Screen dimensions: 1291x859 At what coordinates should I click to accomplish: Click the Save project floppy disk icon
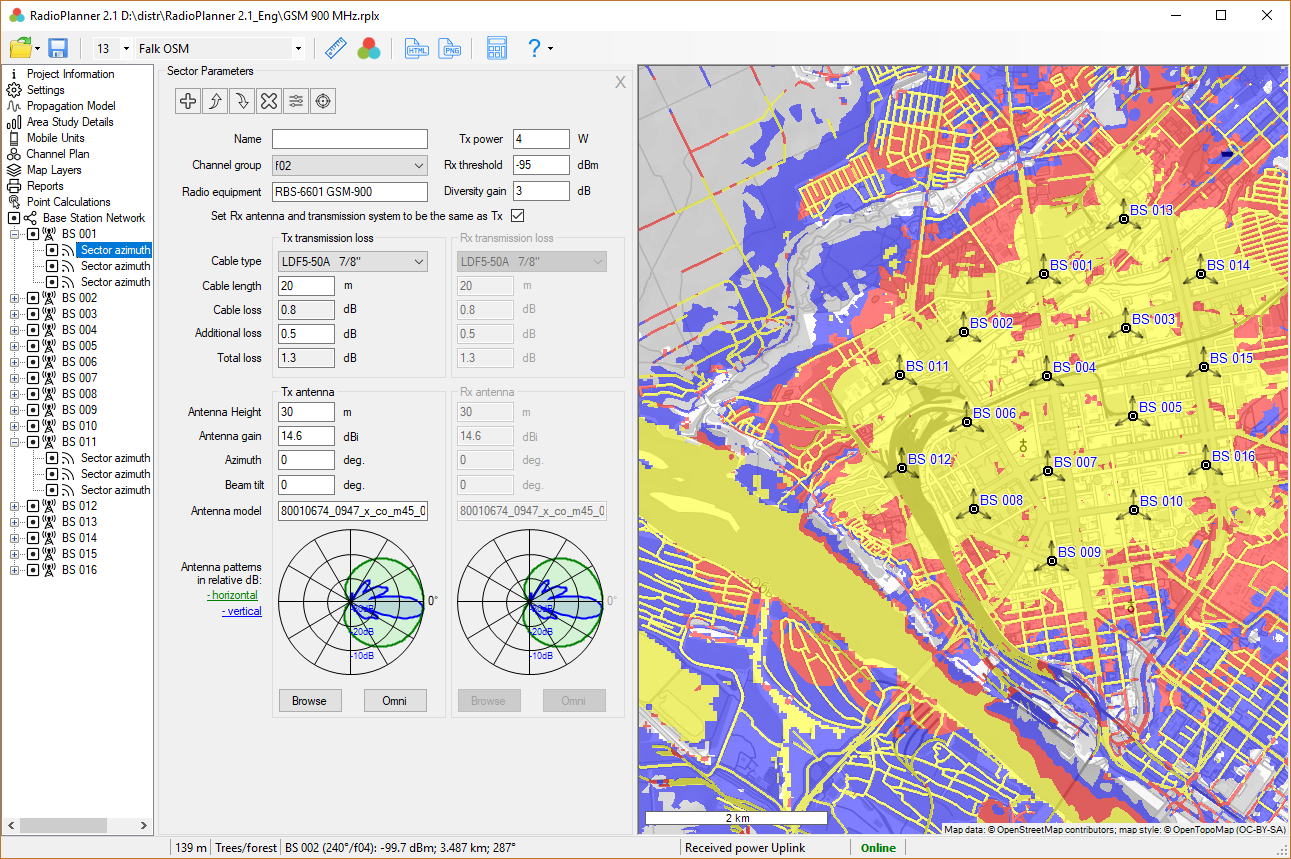click(57, 48)
